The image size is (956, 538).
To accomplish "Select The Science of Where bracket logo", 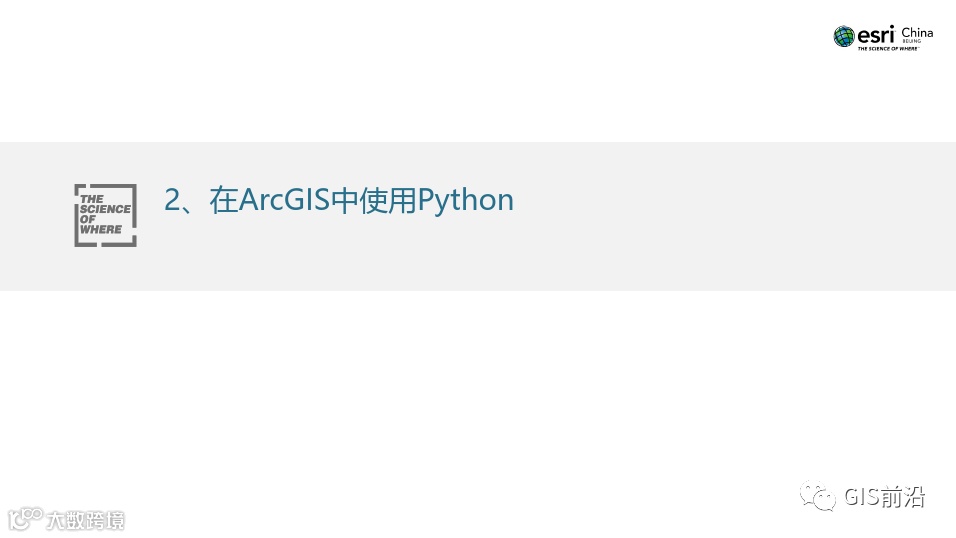I will tap(105, 215).
